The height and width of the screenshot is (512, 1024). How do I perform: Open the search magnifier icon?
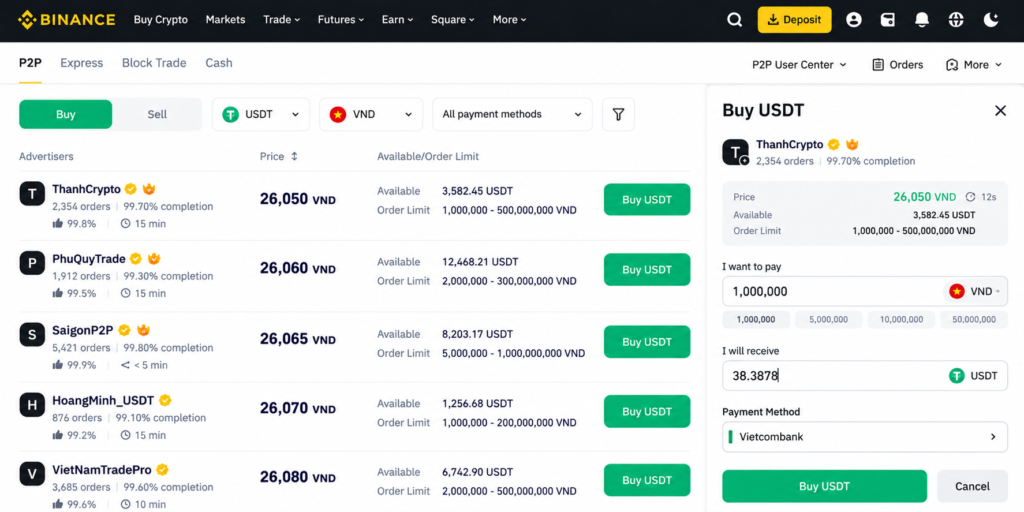click(x=735, y=20)
